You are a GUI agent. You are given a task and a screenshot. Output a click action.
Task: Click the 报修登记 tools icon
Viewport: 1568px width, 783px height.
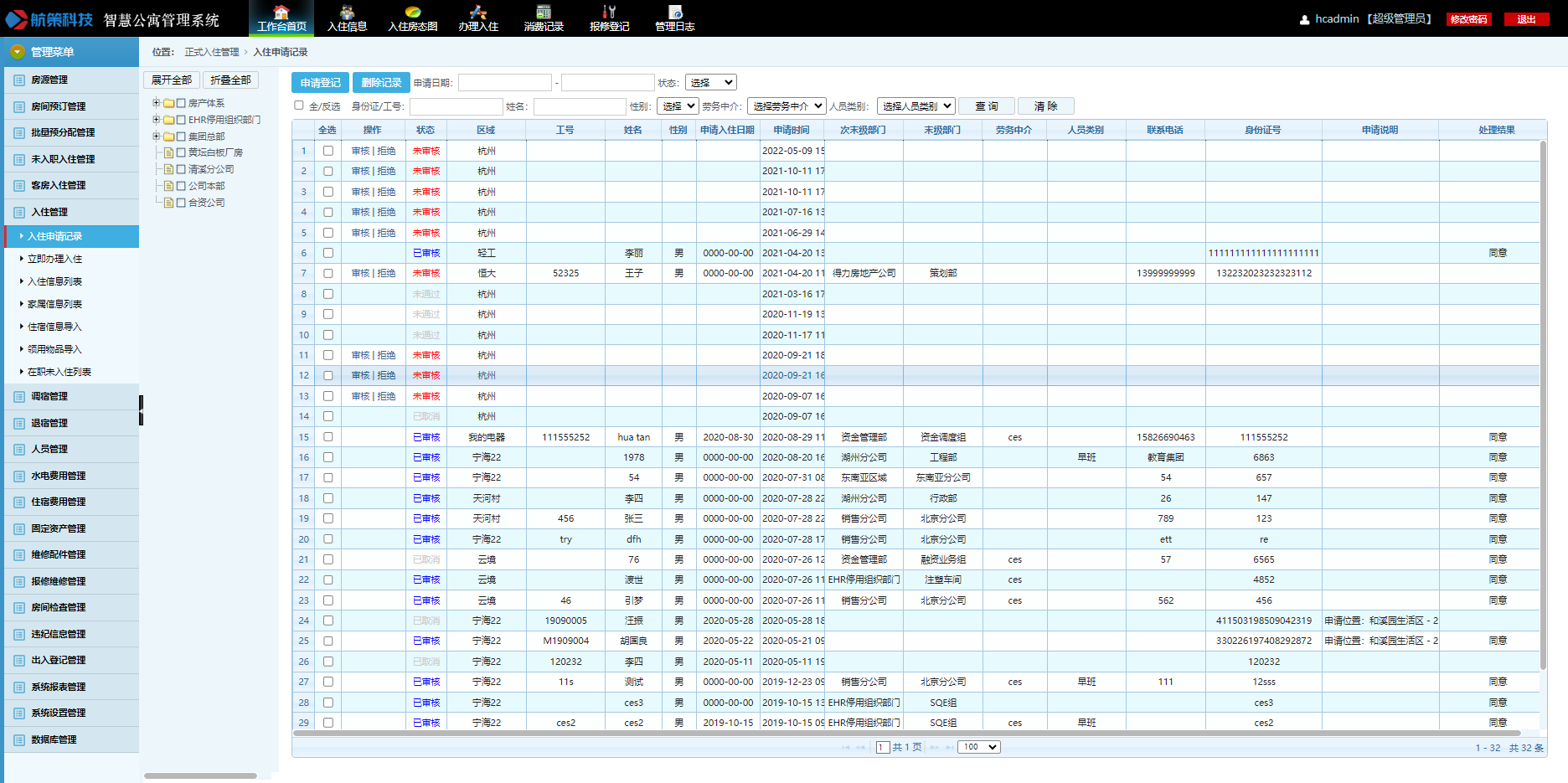point(609,12)
